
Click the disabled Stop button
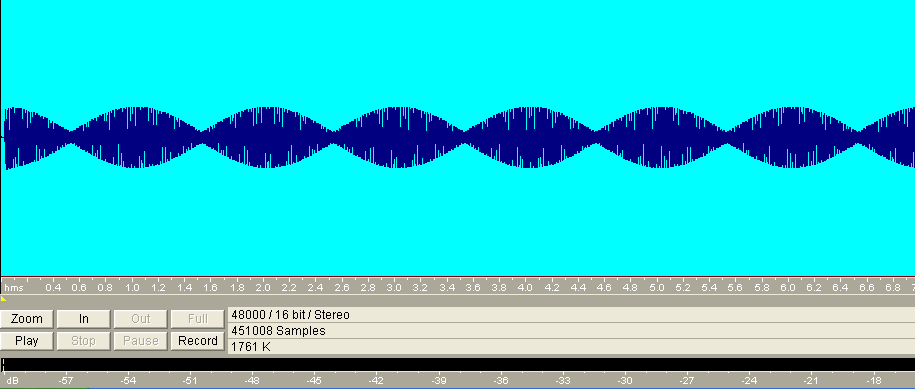pyautogui.click(x=83, y=341)
